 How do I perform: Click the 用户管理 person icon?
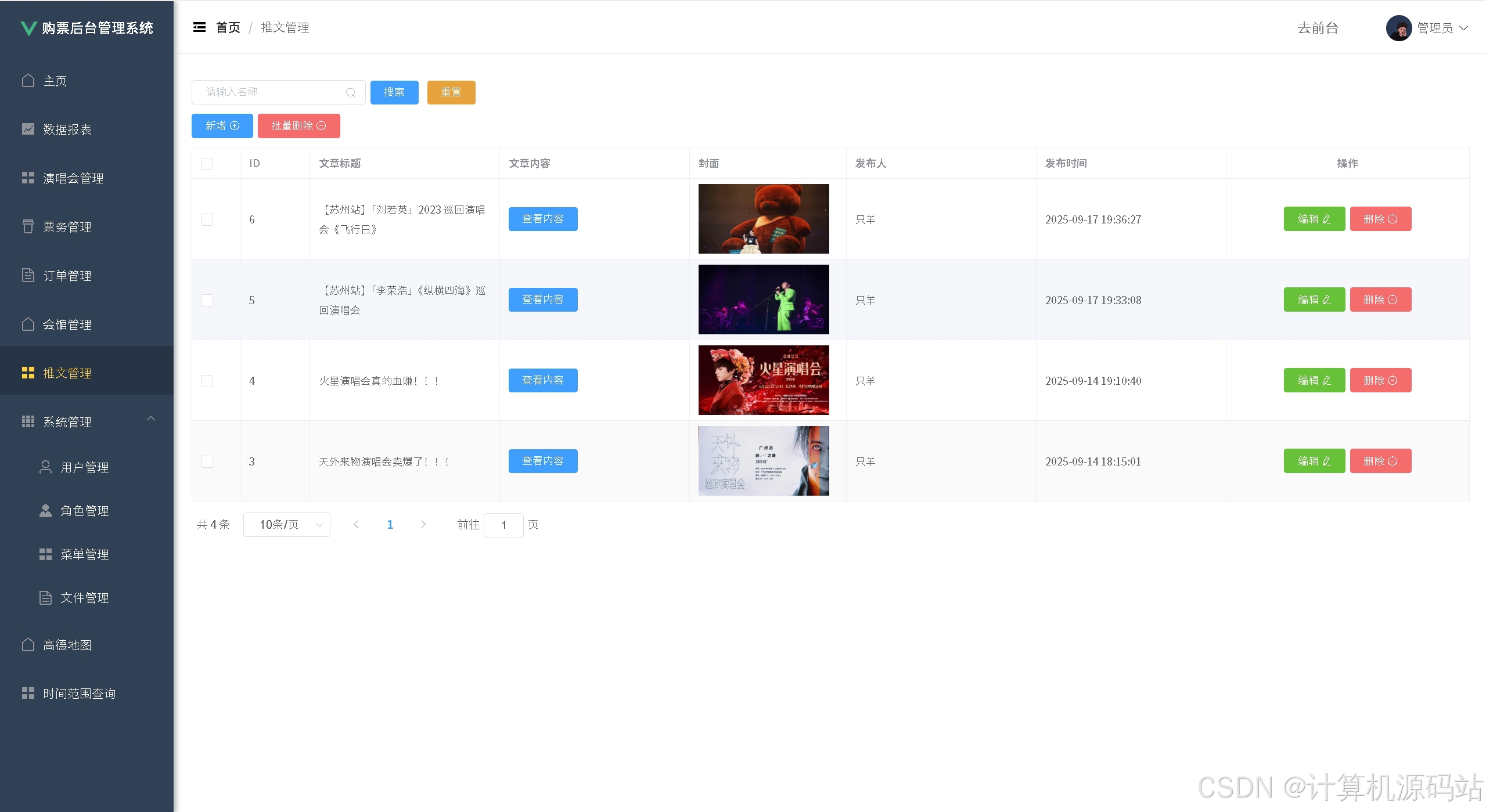click(x=45, y=467)
